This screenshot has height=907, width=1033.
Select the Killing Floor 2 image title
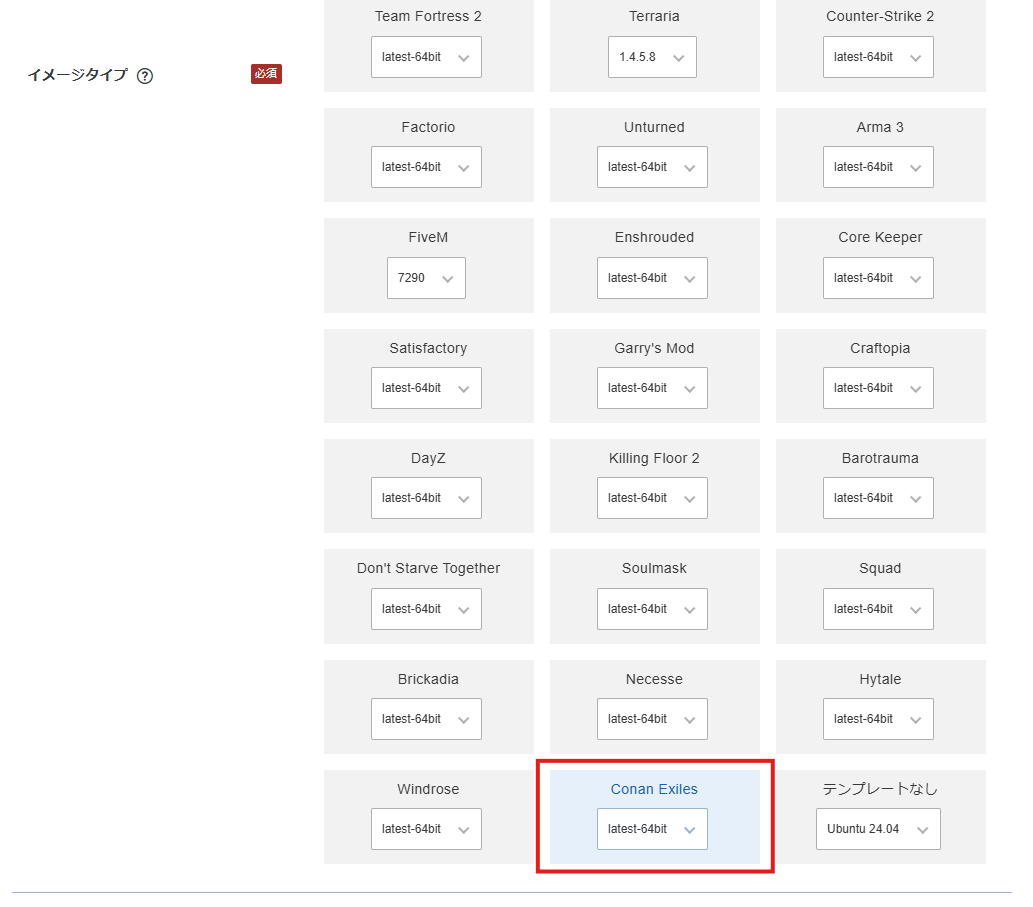tap(654, 458)
